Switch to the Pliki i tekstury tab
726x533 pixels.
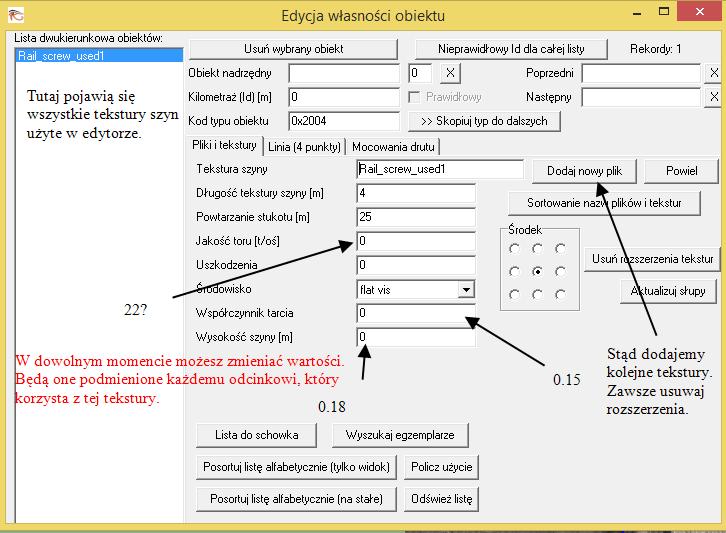225,145
